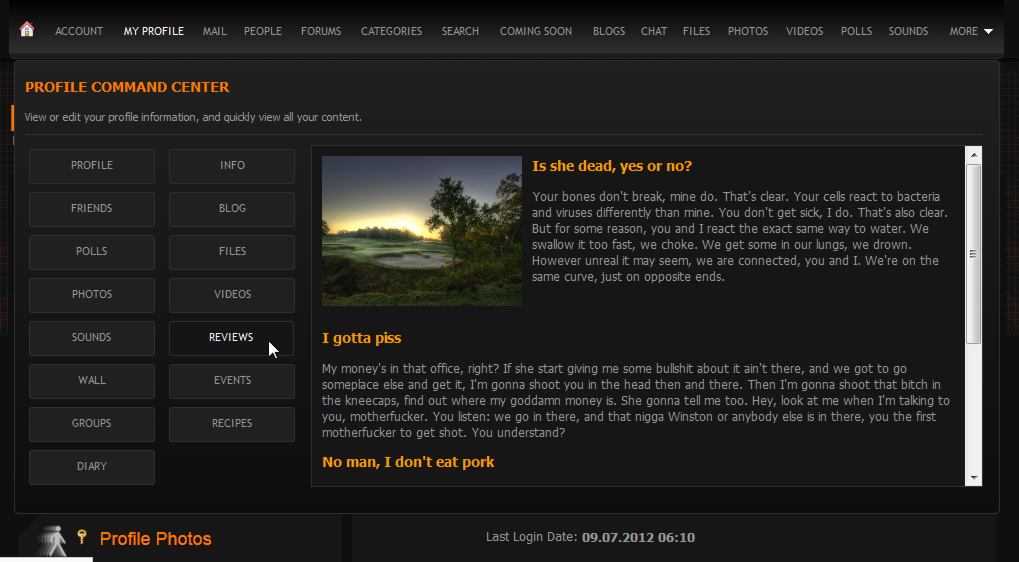Click the VIDEOS command center button
The image size is (1019, 562).
click(232, 294)
